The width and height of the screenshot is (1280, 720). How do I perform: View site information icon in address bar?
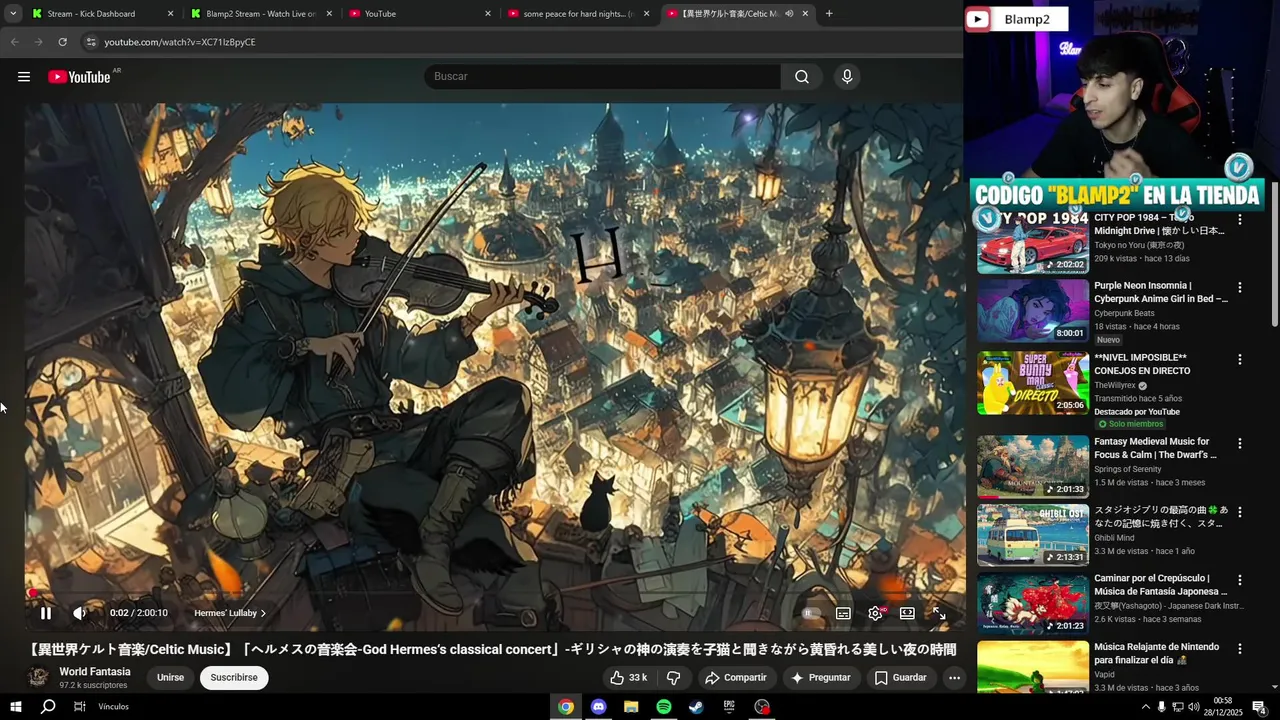pos(90,42)
